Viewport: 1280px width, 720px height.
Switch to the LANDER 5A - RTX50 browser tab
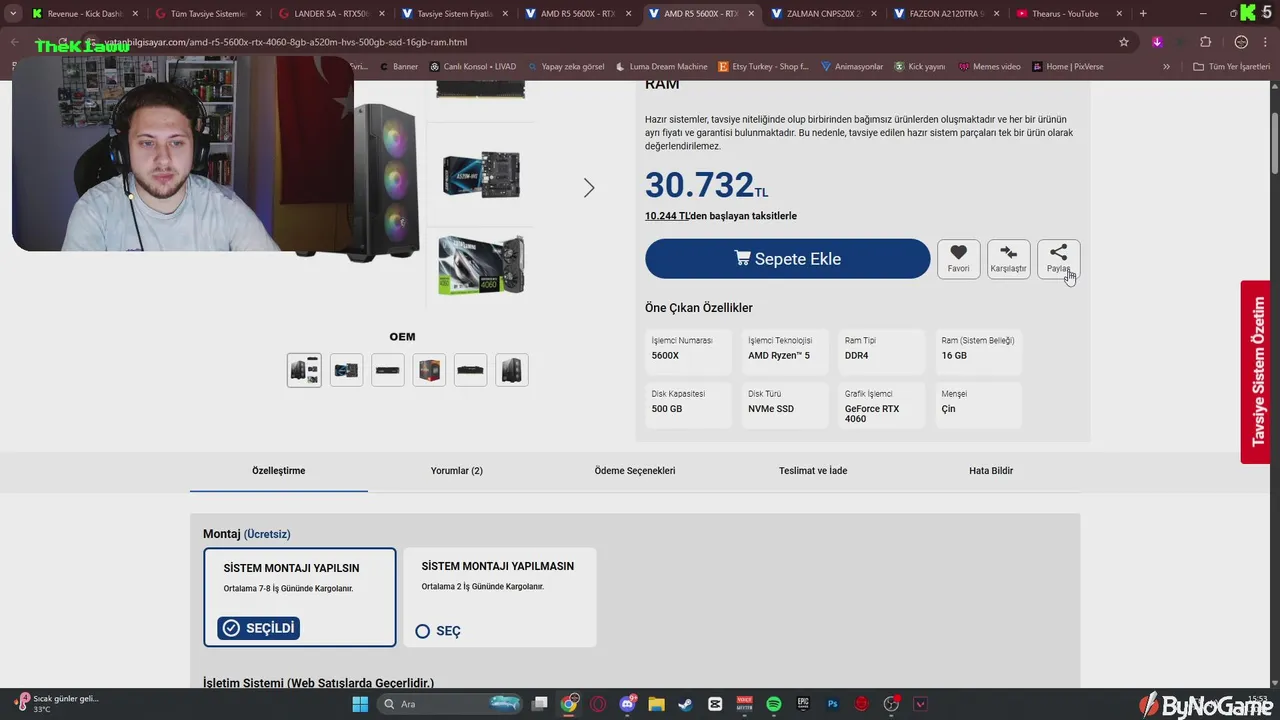point(330,13)
